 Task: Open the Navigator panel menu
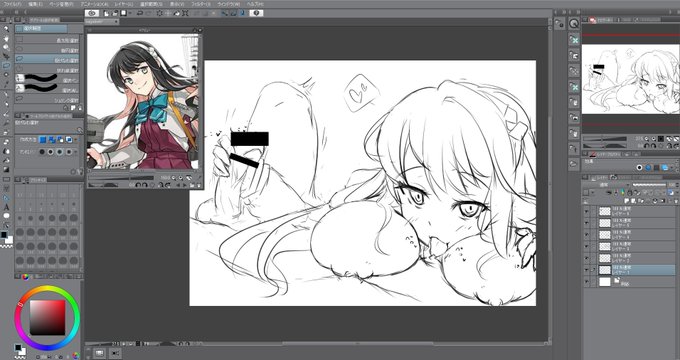585,20
